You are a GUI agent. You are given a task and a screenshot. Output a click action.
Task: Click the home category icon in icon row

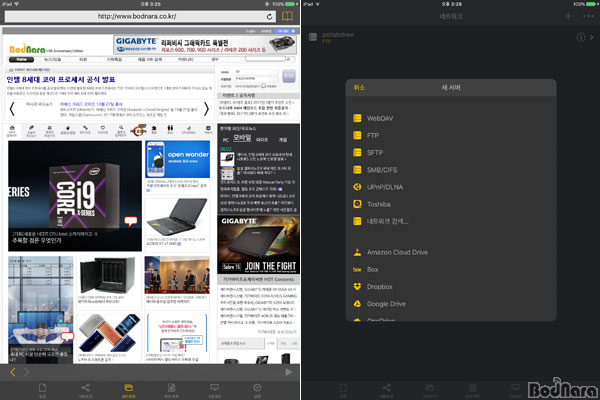[x=12, y=131]
